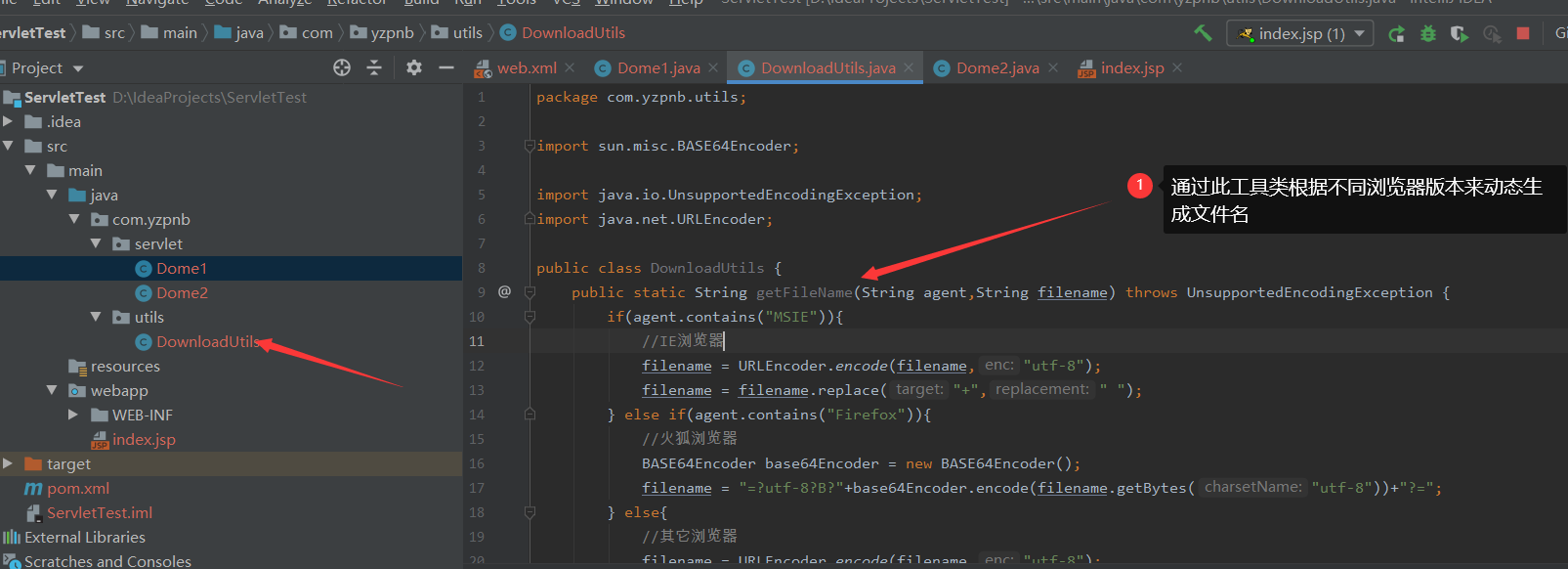This screenshot has width=1568, height=569.
Task: Collapse the src folder arrow
Action: coord(8,146)
